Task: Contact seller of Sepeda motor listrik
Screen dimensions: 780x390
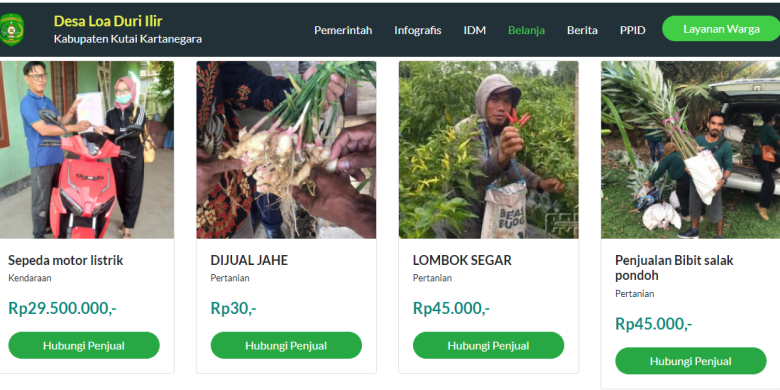Action: tap(84, 345)
